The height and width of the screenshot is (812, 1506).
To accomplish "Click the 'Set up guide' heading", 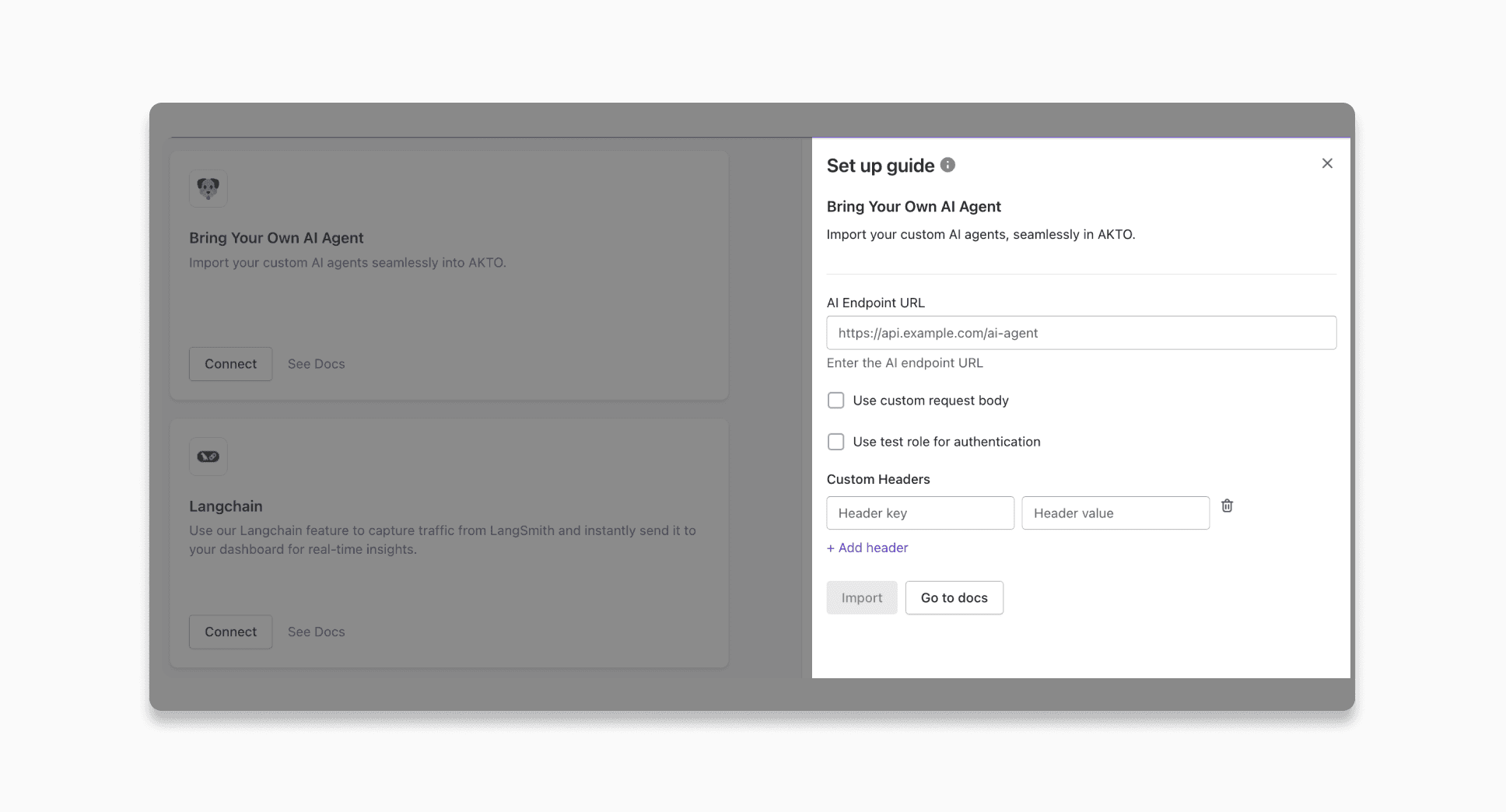I will (x=881, y=166).
